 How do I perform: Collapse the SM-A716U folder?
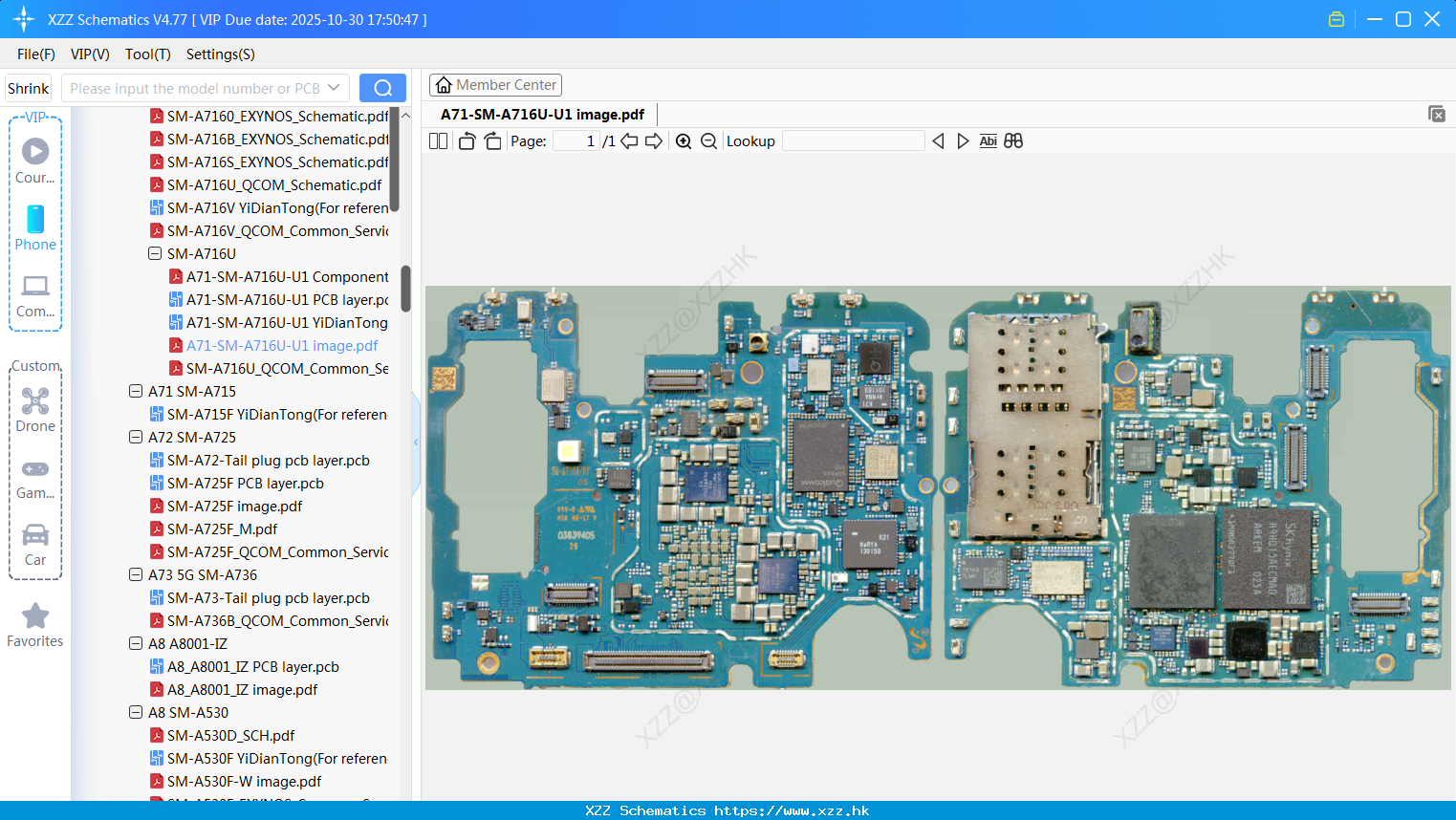click(155, 253)
